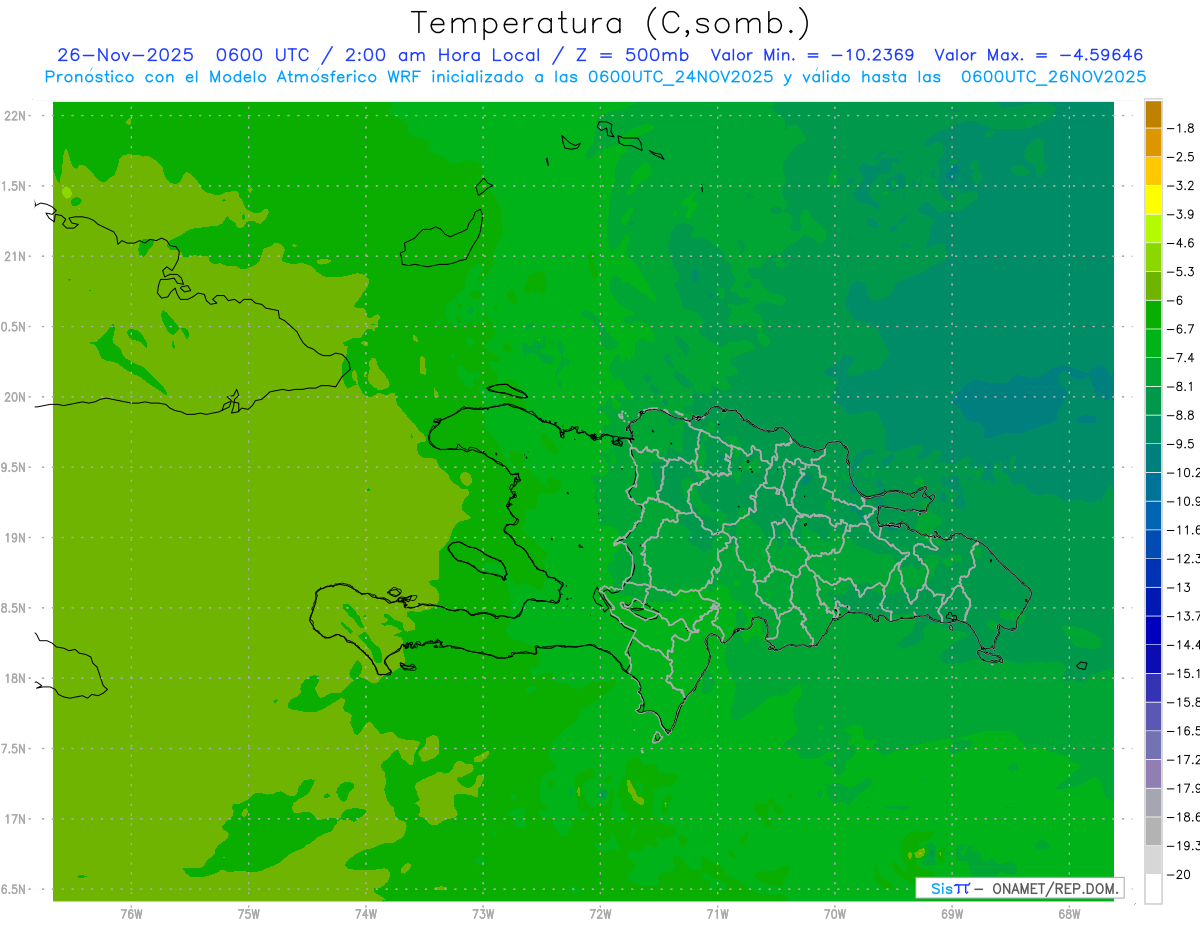Click the '73W' longitude axis label
The height and width of the screenshot is (927, 1200).
coord(483,914)
